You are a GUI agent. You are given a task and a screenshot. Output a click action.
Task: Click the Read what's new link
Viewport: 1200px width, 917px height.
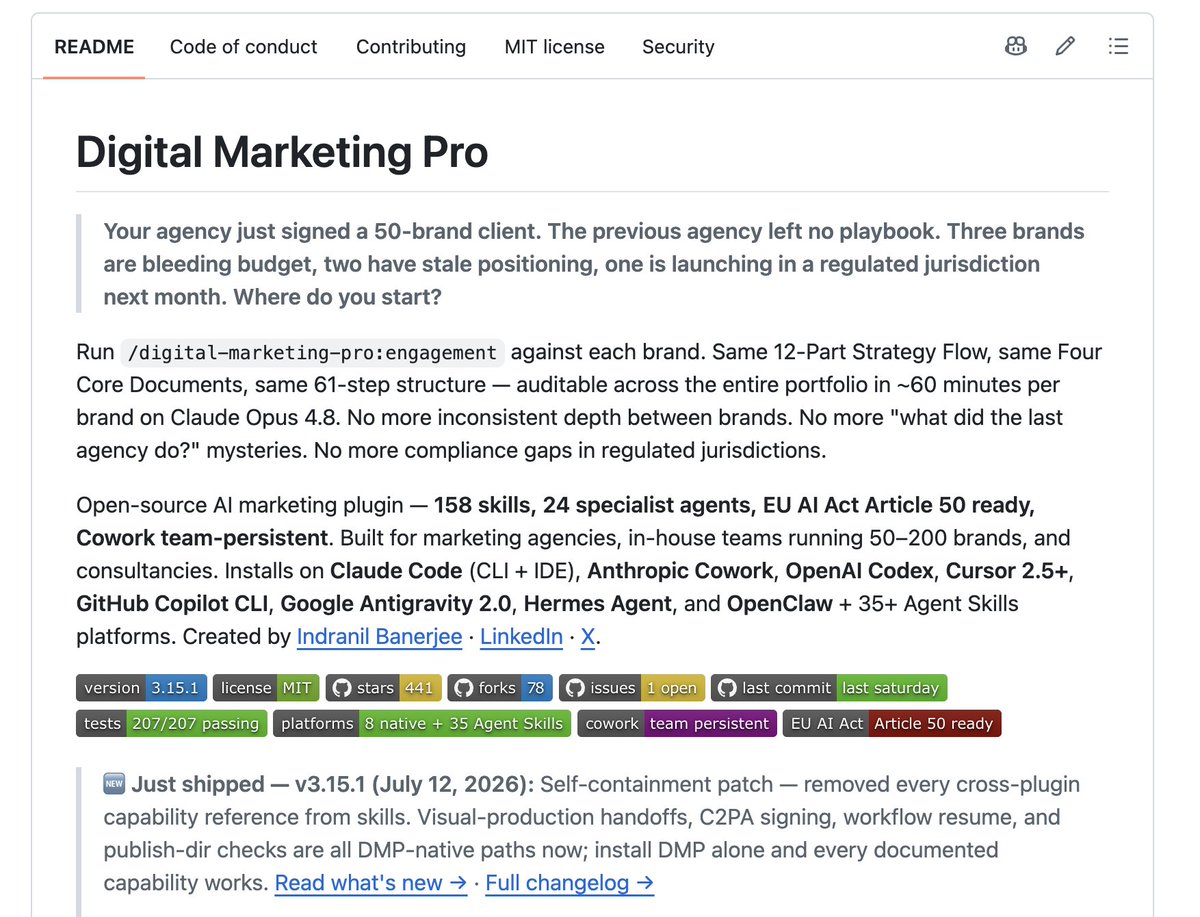pyautogui.click(x=371, y=883)
